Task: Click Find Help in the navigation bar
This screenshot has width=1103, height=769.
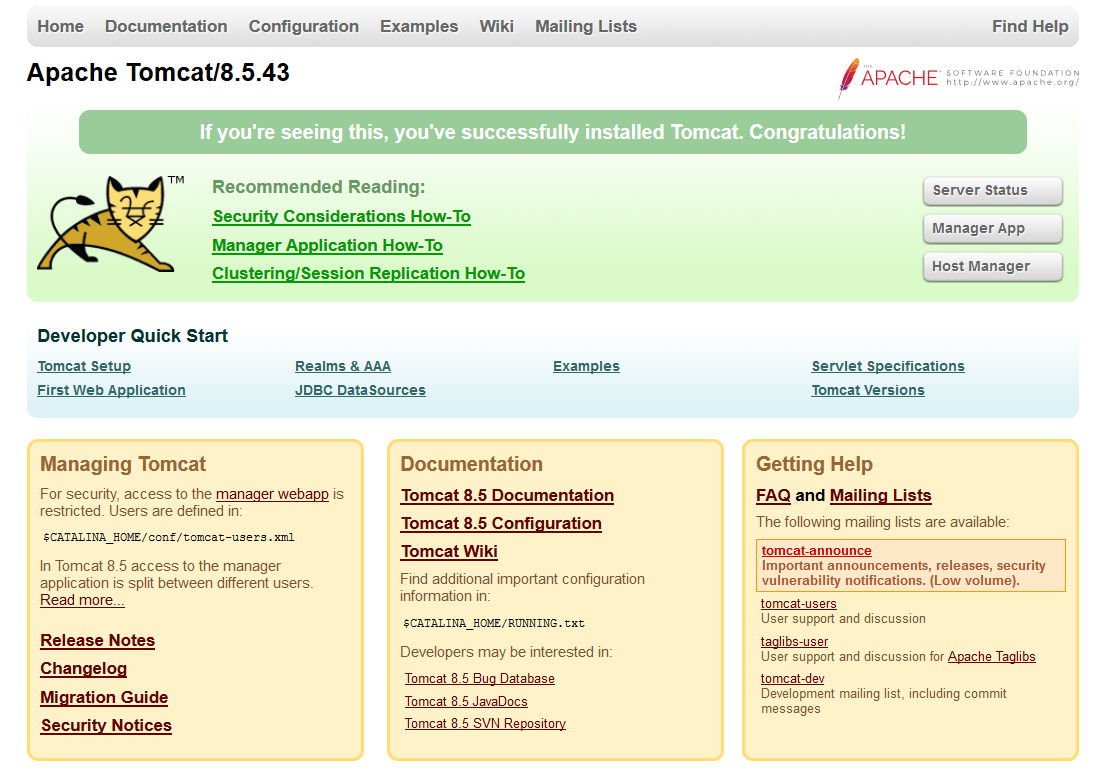Action: [1030, 27]
